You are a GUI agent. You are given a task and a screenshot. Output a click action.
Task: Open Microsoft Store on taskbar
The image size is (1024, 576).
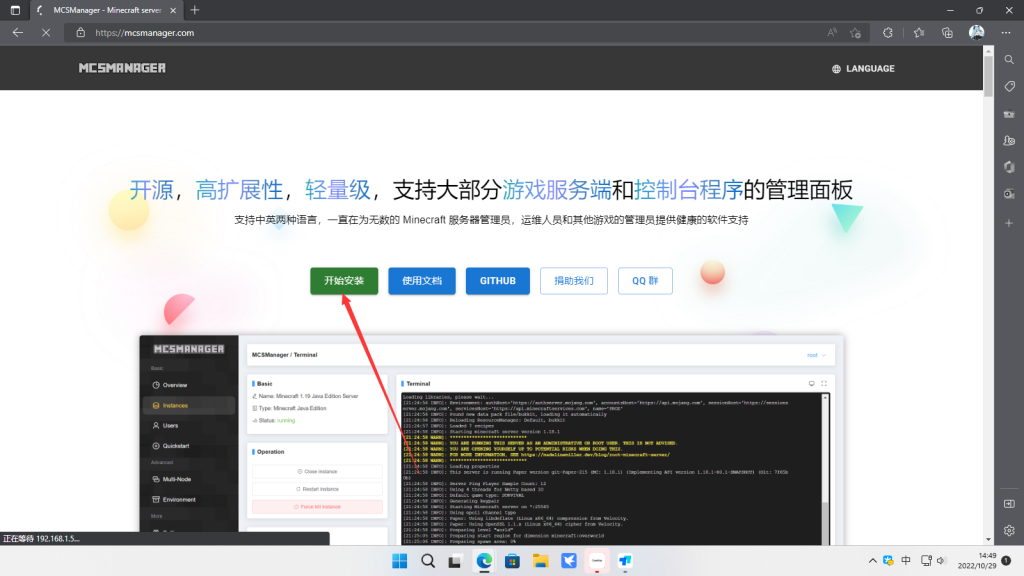(512, 561)
